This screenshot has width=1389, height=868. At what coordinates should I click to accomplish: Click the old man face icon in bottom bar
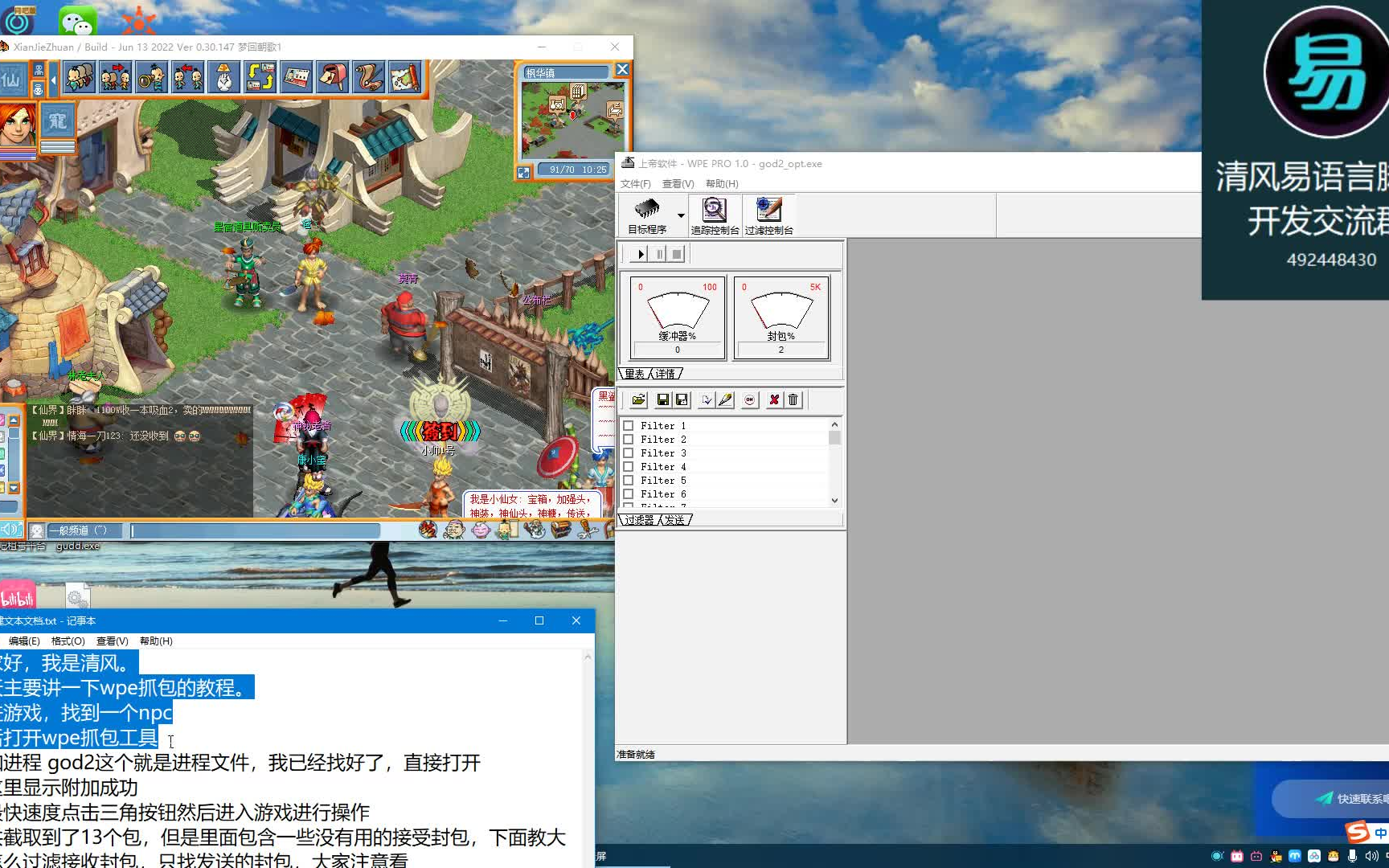point(454,529)
